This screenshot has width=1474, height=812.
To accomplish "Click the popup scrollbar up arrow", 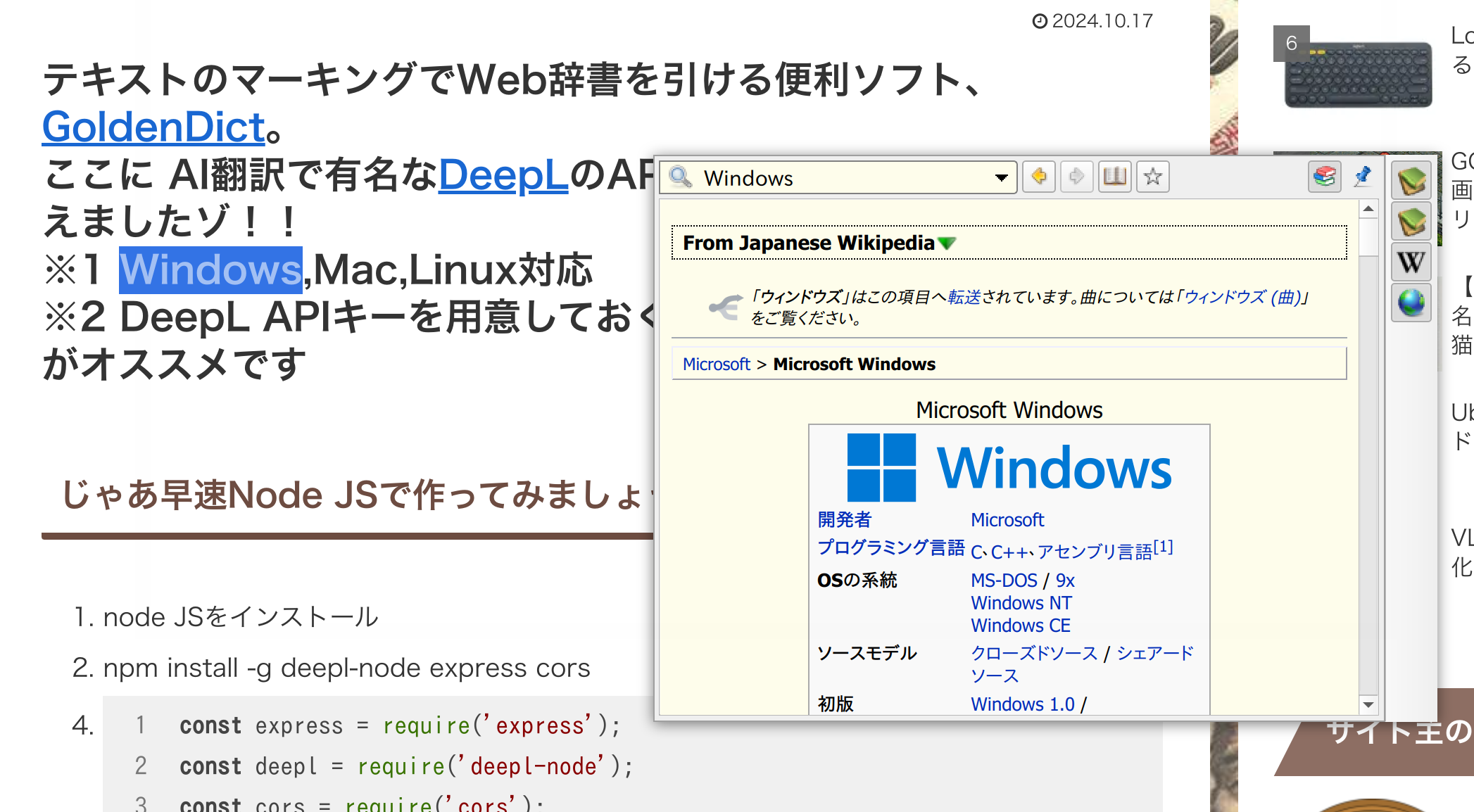I will tap(1368, 209).
